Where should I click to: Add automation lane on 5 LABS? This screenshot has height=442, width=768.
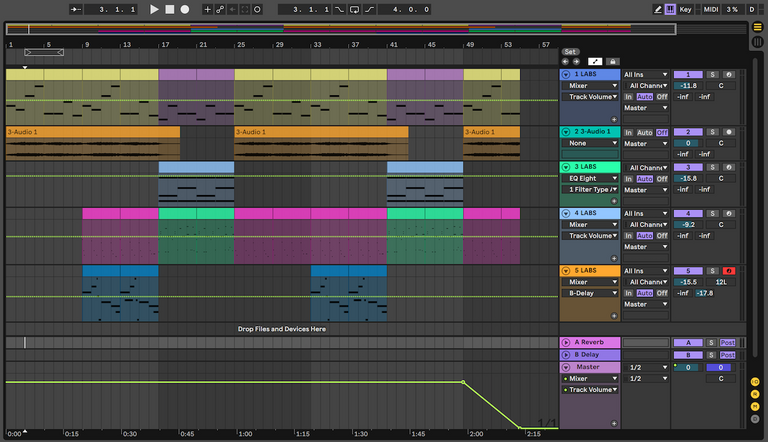coord(614,316)
